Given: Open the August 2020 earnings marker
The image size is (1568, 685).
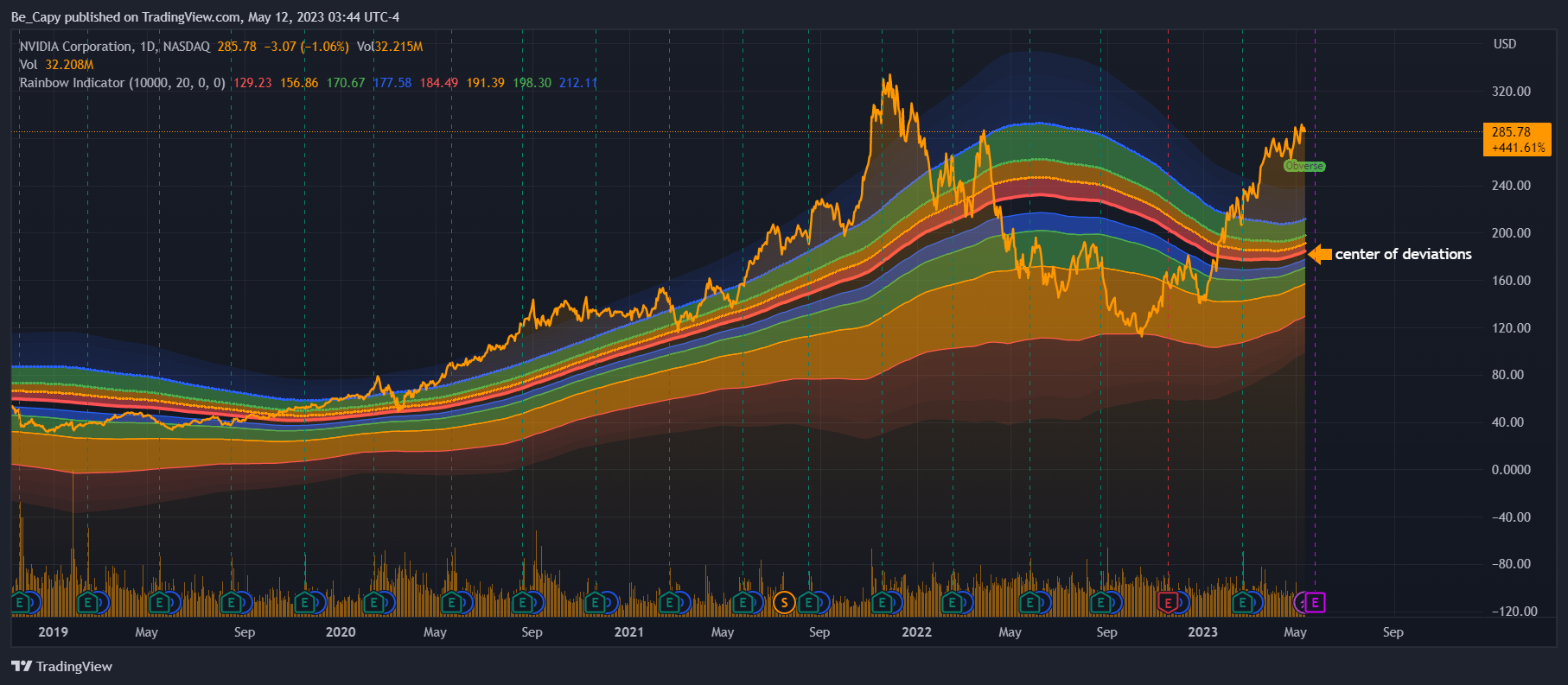Looking at the screenshot, I should pos(522,602).
